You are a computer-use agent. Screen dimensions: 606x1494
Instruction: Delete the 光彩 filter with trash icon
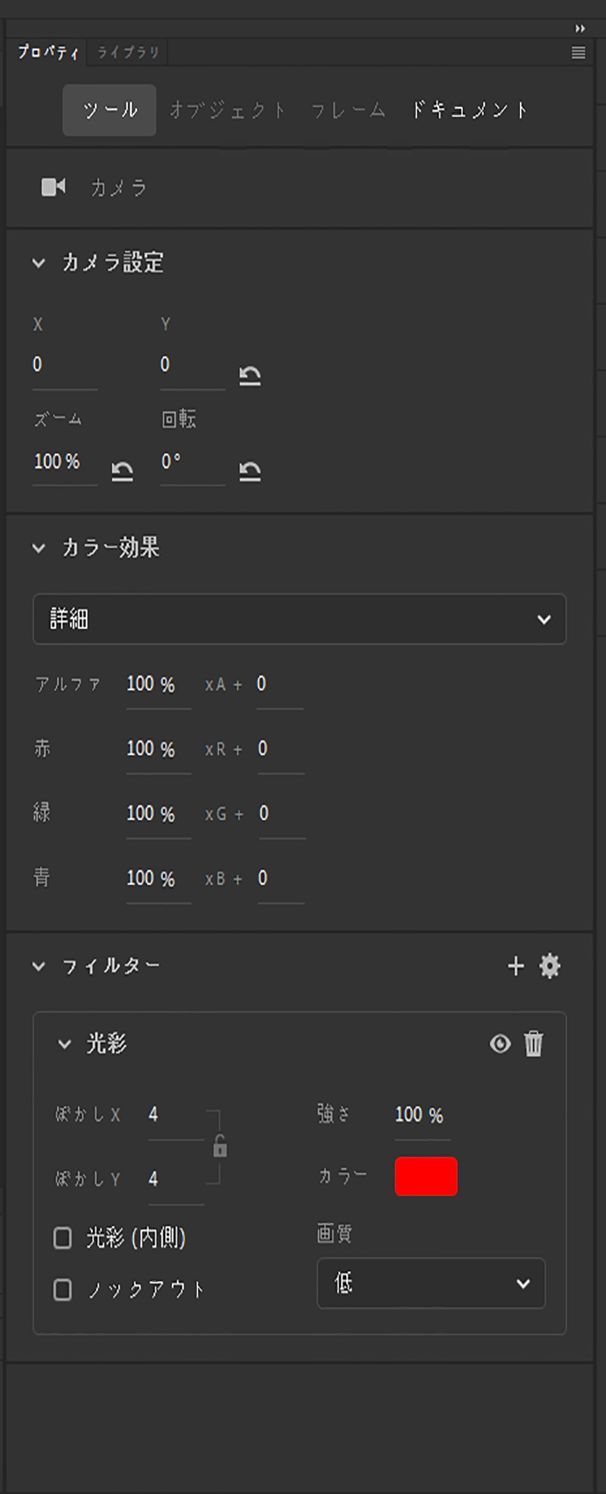pyautogui.click(x=534, y=1043)
